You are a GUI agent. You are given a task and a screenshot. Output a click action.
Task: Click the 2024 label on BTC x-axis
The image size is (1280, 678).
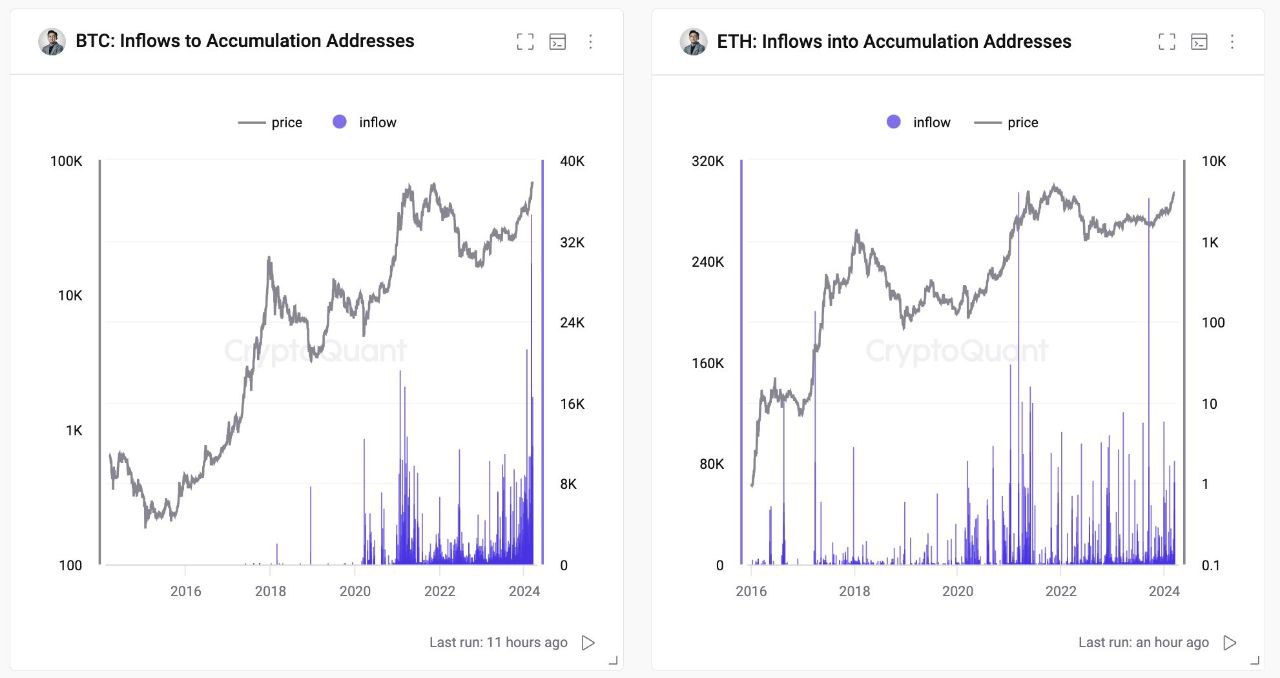click(524, 591)
